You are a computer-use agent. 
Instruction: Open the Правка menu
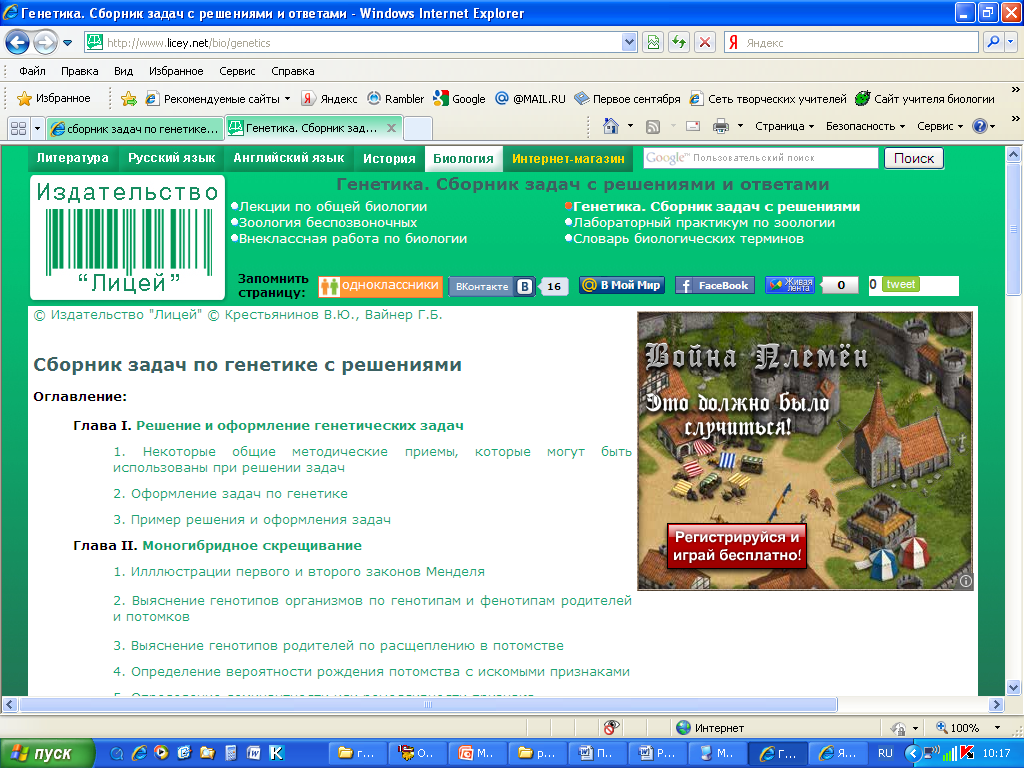click(80, 71)
